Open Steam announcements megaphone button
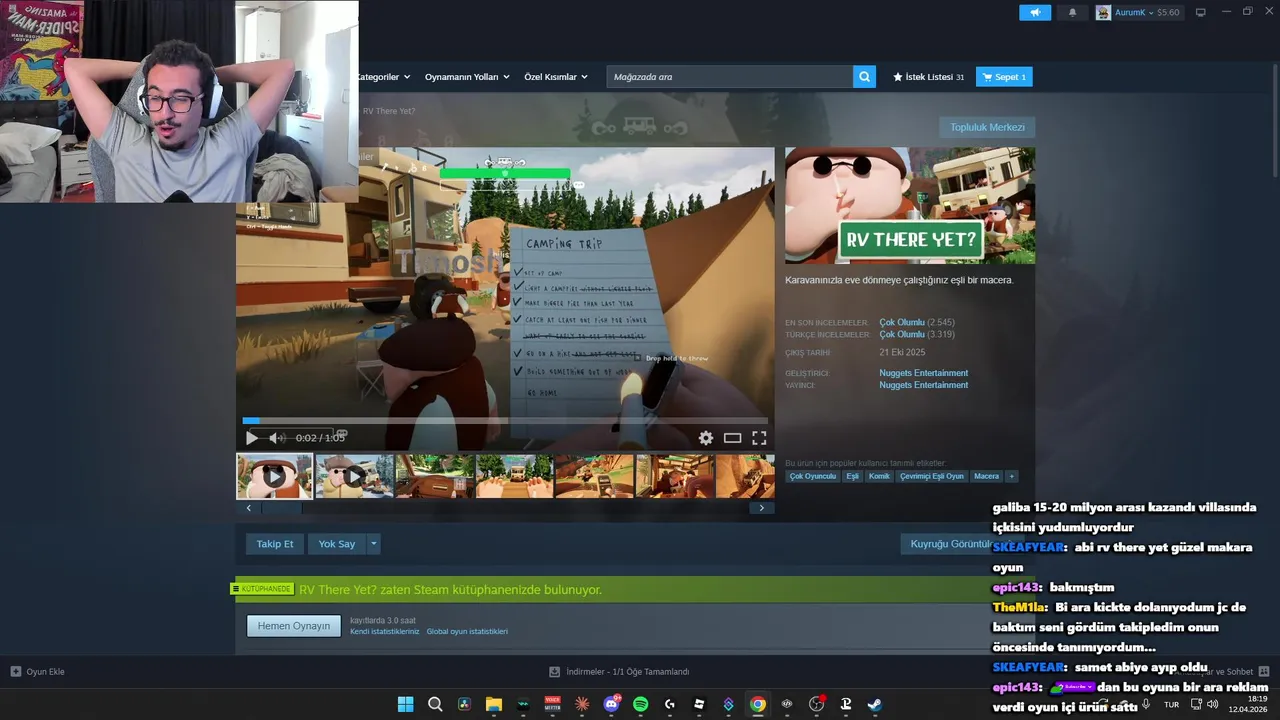The width and height of the screenshot is (1280, 720). coord(1035,12)
